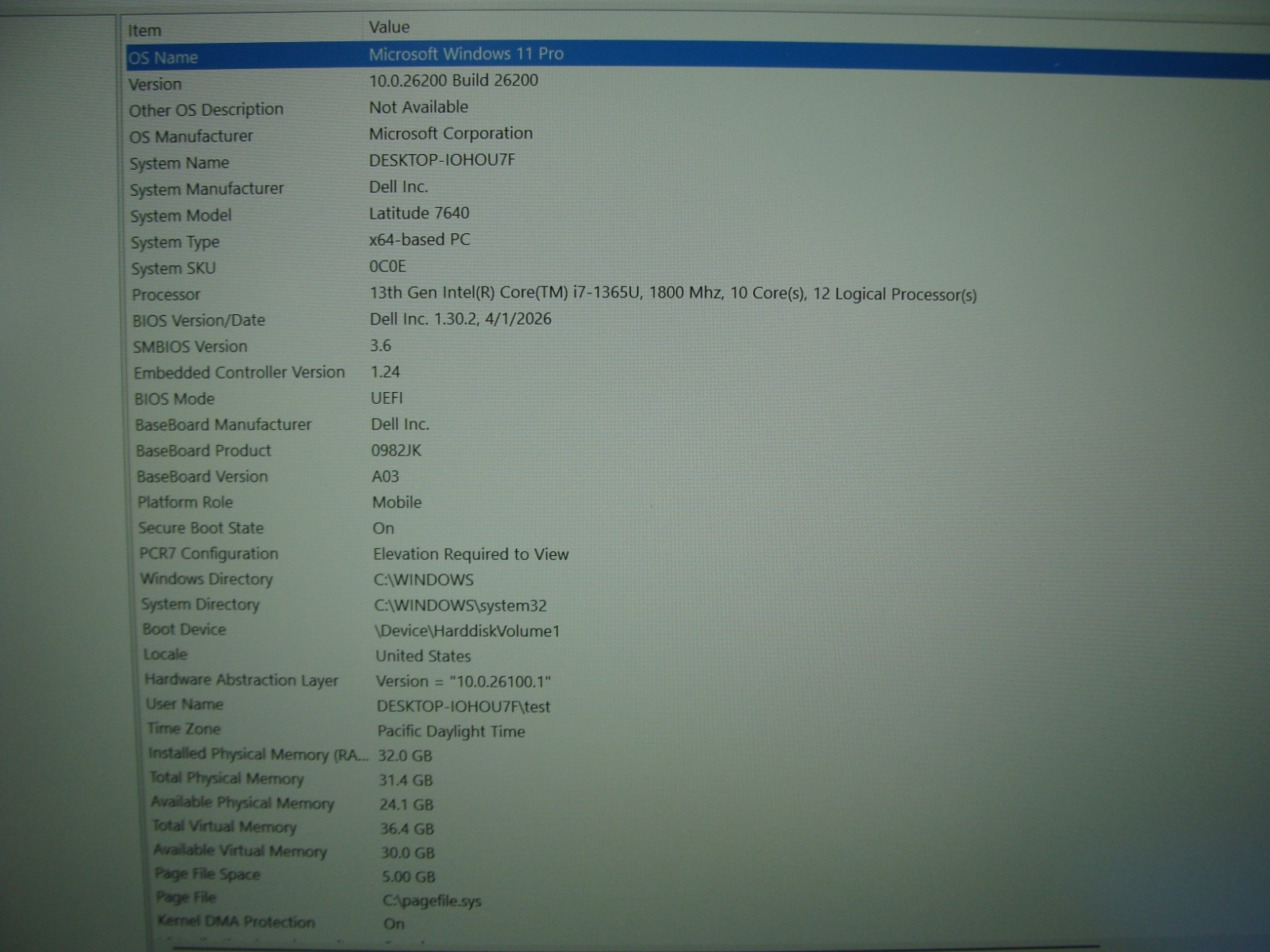The height and width of the screenshot is (952, 1270).
Task: Select the Processor row label
Action: point(166,294)
